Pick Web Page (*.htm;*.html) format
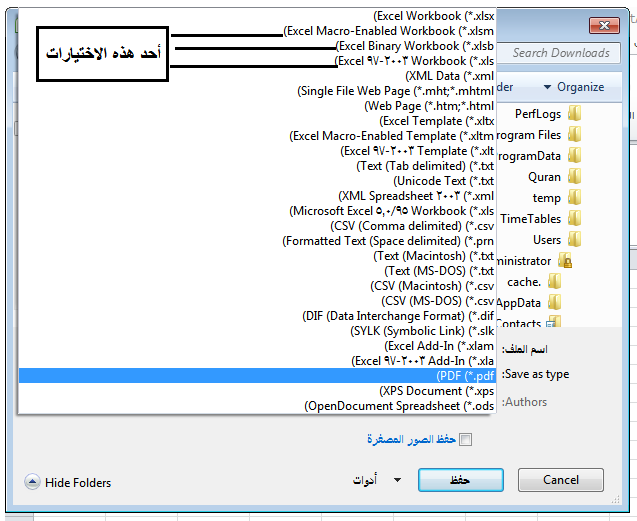 (x=257, y=106)
